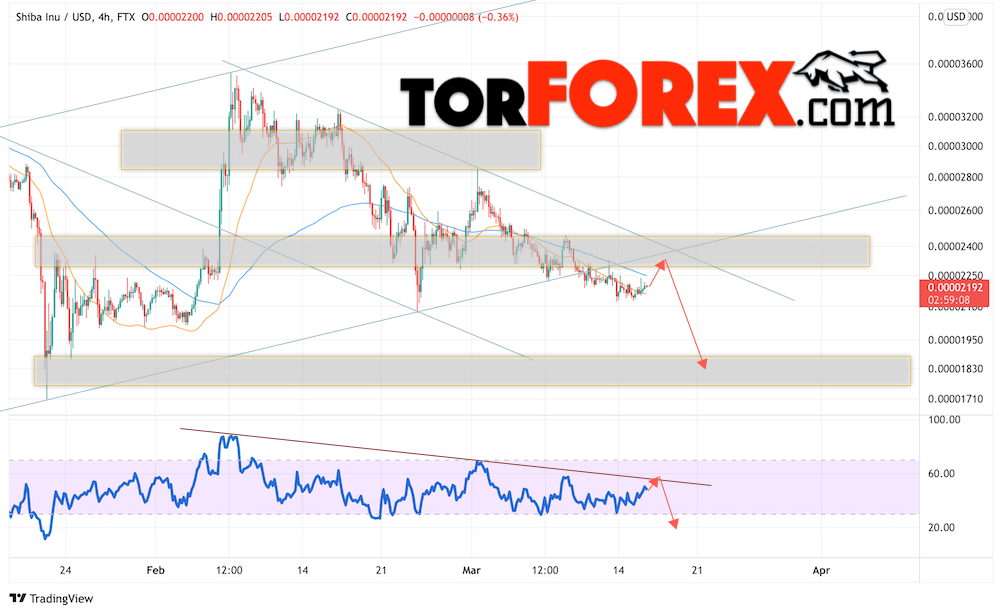This screenshot has height=614, width=1002.
Task: Open the TorFOREX.com watermark link
Action: [647, 93]
